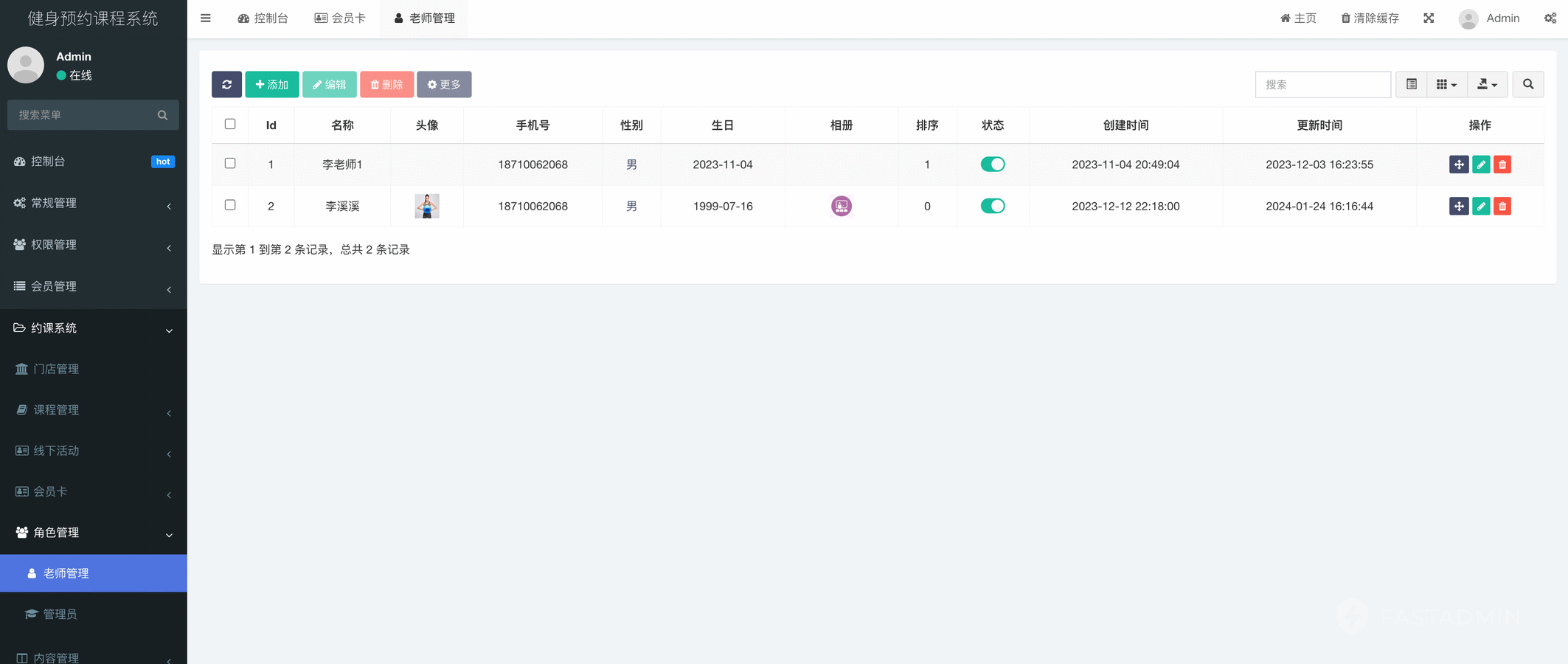Switch to the 会员卡 tab
Image resolution: width=1568 pixels, height=664 pixels.
coord(340,18)
